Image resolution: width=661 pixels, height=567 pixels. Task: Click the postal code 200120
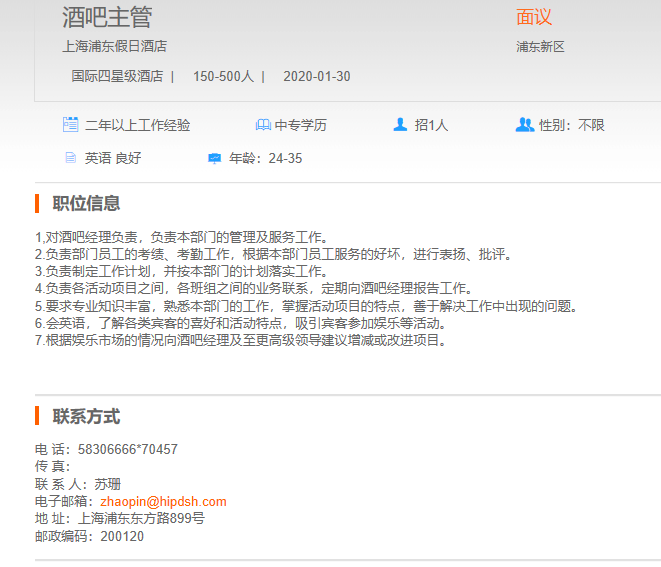(x=122, y=536)
